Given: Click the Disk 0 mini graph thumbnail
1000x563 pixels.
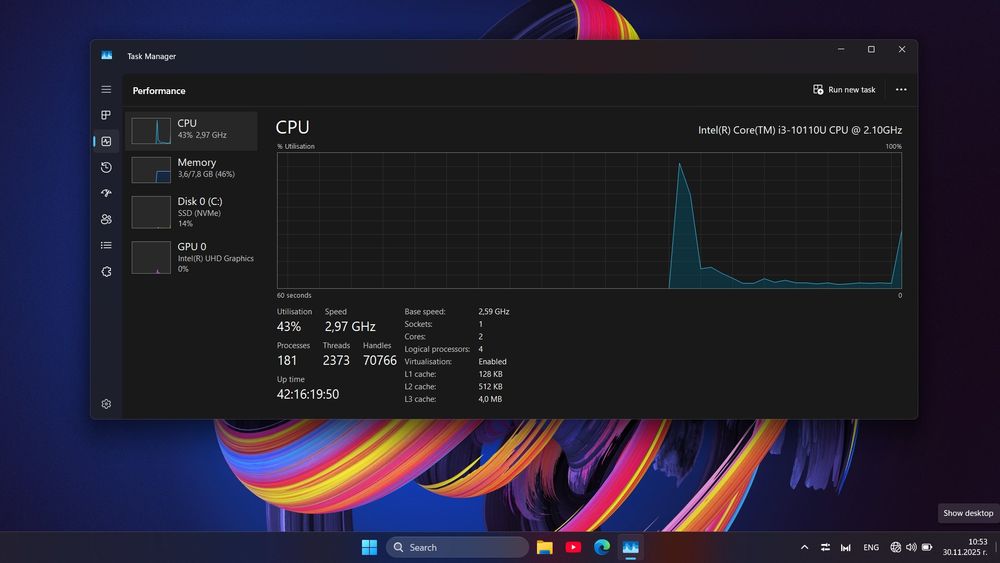Looking at the screenshot, I should point(151,212).
